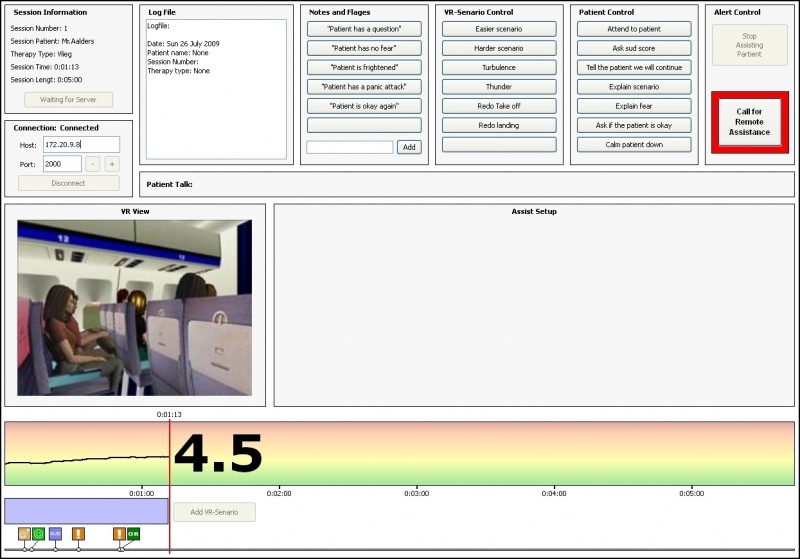Flag "Patient has a panic attack"
Image resolution: width=800 pixels, height=559 pixels.
tap(364, 87)
